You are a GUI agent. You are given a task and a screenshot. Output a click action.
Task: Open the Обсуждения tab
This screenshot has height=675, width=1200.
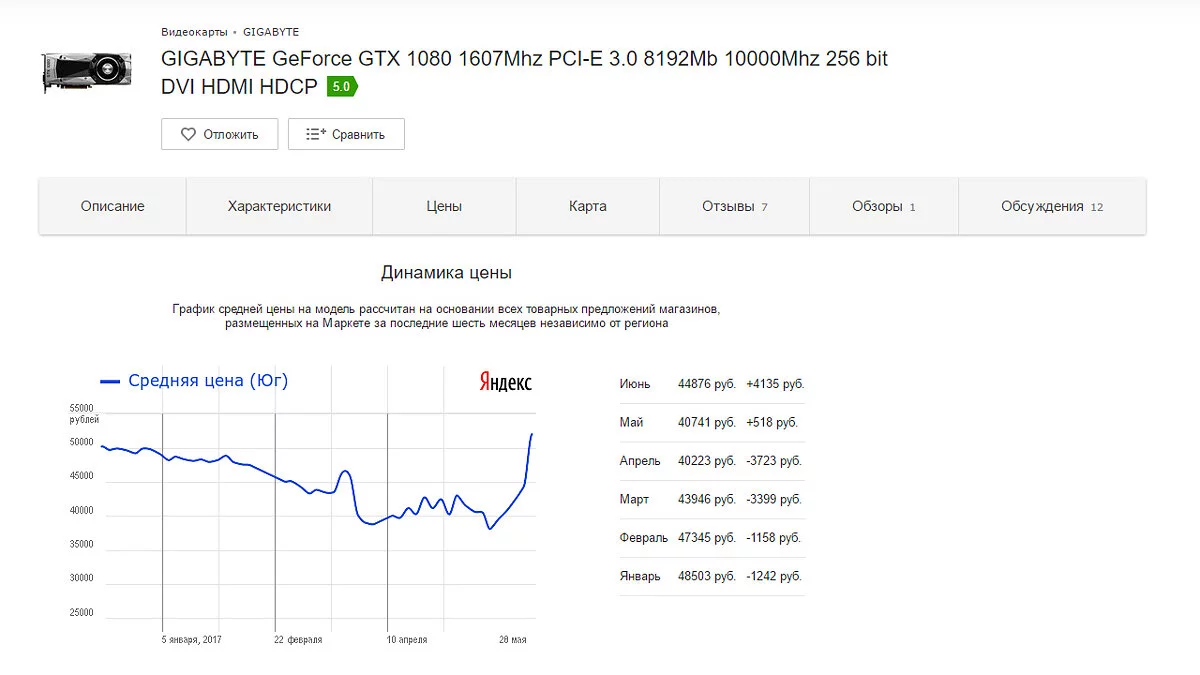1051,206
